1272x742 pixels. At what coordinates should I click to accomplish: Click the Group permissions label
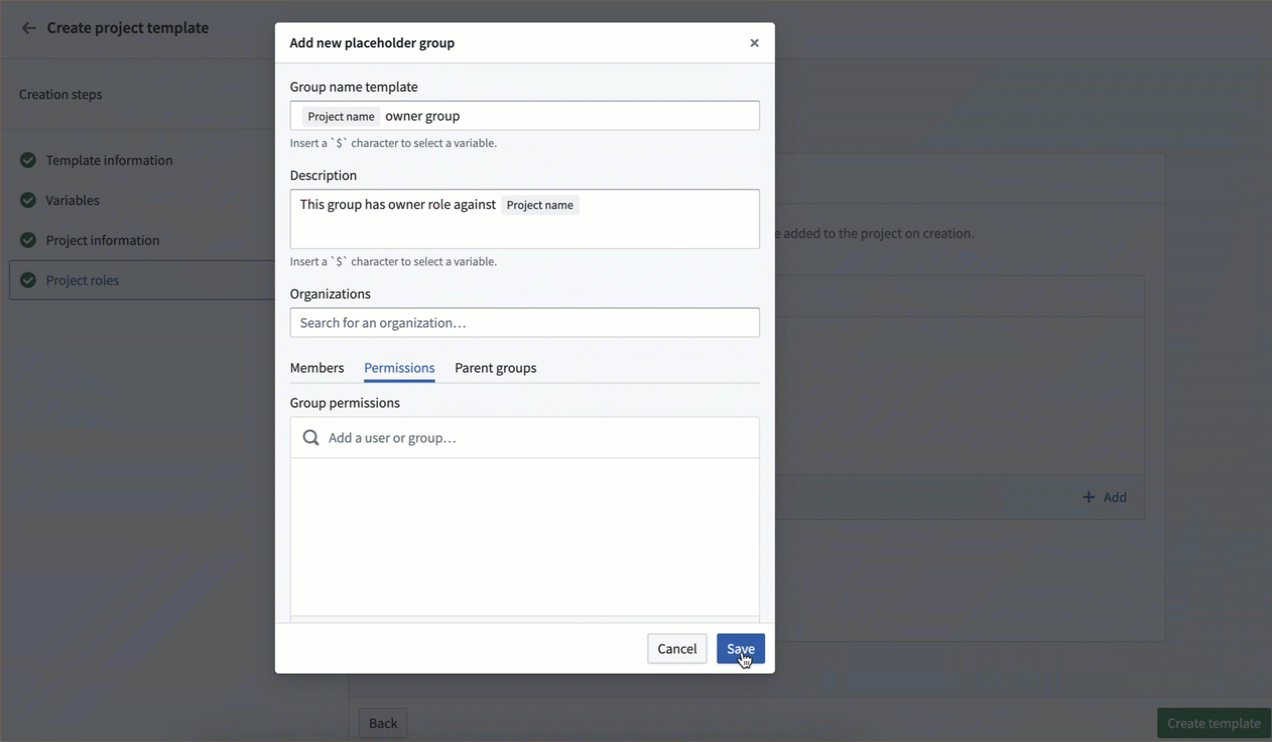click(x=345, y=403)
